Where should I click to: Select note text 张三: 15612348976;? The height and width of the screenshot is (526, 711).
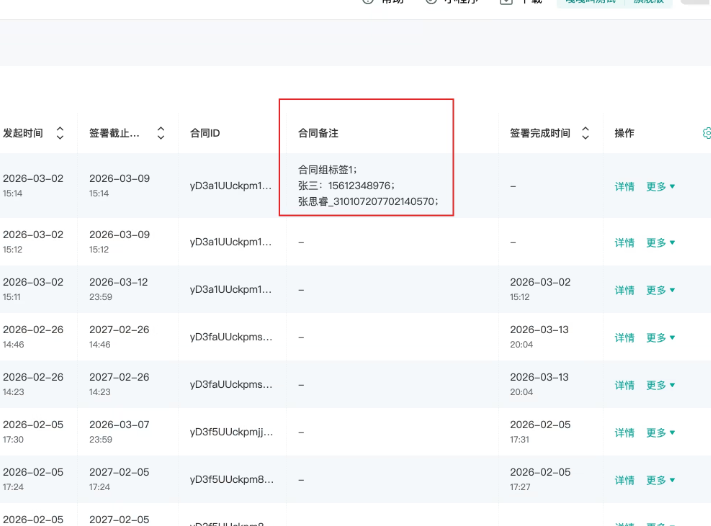click(346, 185)
